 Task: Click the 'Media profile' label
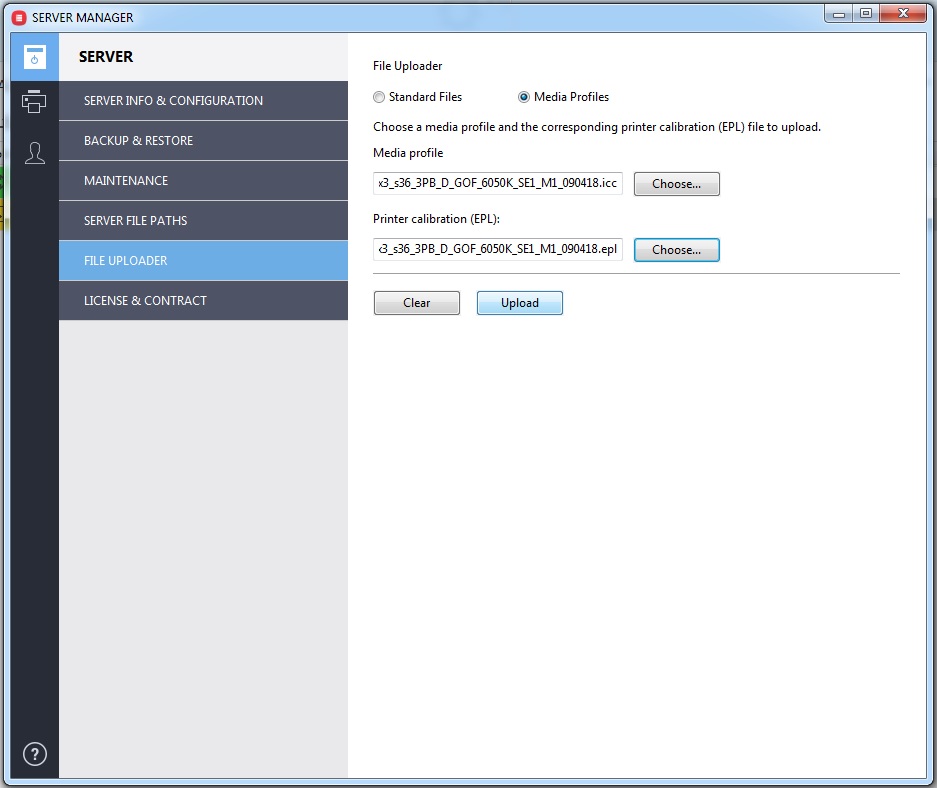click(408, 153)
